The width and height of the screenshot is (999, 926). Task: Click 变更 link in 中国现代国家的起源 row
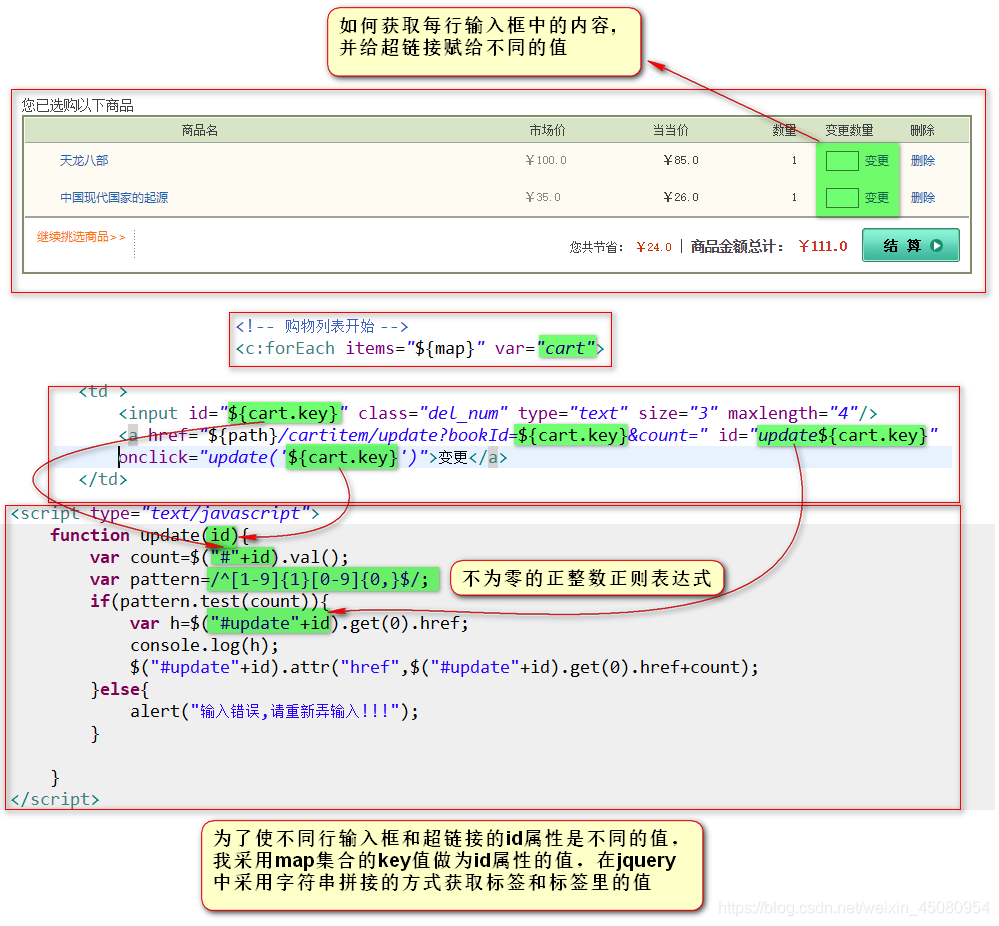click(x=877, y=198)
